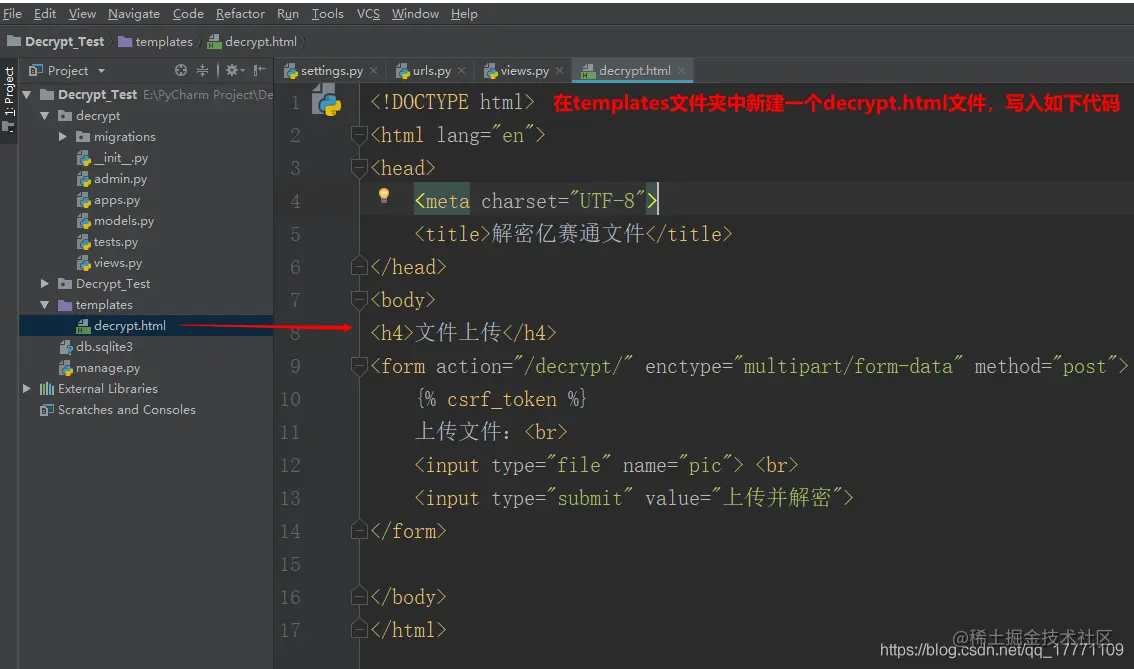The image size is (1134, 669).
Task: Click the Decrypt_Test folder icon in the breadcrumb
Action: 14,41
